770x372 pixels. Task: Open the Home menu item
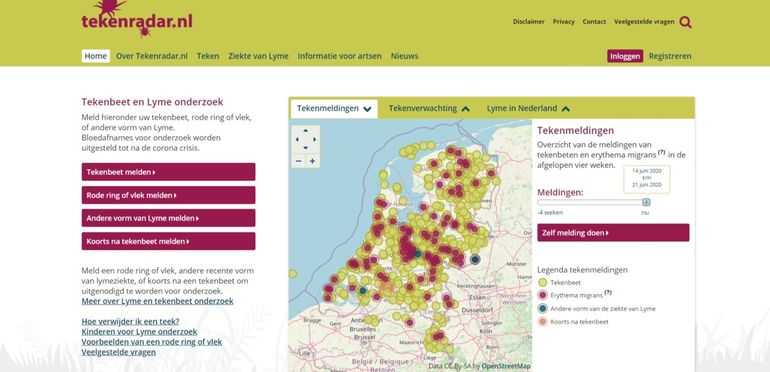[96, 56]
